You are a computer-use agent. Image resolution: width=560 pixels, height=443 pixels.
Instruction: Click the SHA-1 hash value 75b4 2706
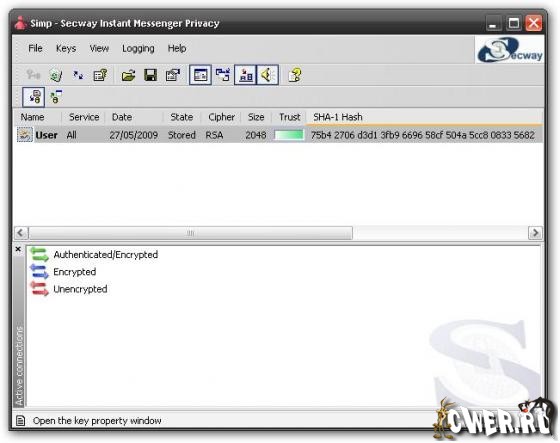[x=422, y=135]
